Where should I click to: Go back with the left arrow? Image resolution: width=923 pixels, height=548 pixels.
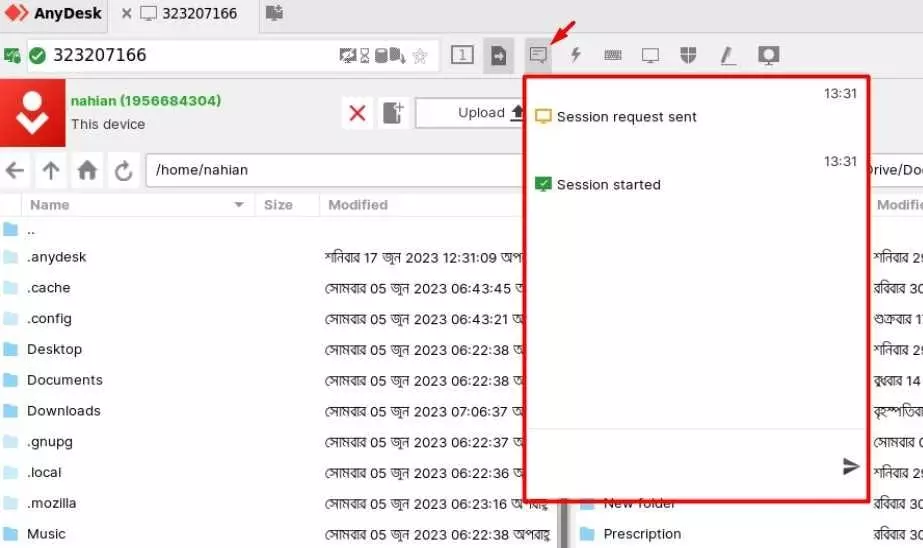coord(15,171)
